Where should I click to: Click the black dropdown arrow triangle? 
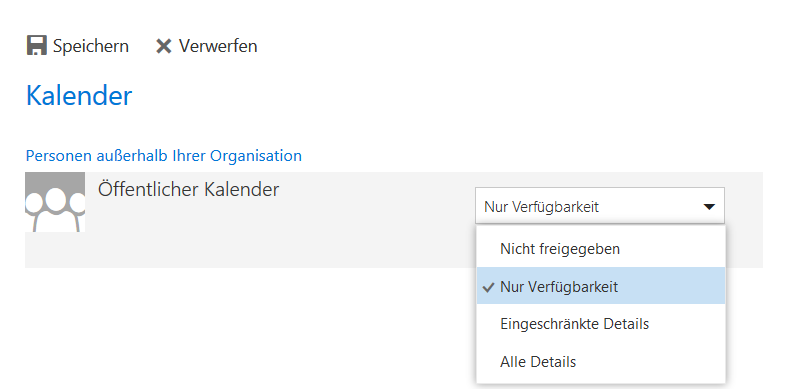pos(709,207)
